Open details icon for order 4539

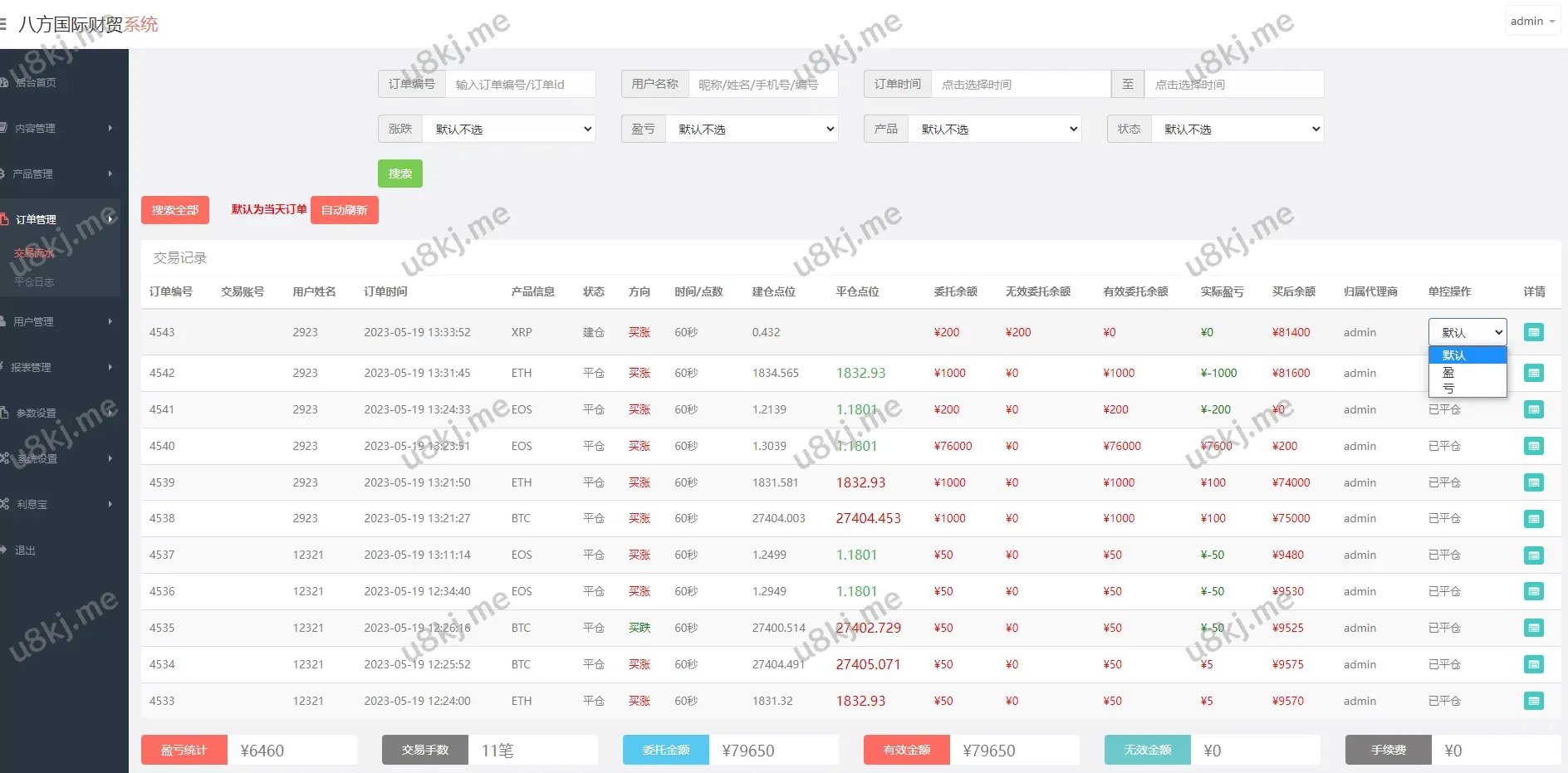[1533, 482]
